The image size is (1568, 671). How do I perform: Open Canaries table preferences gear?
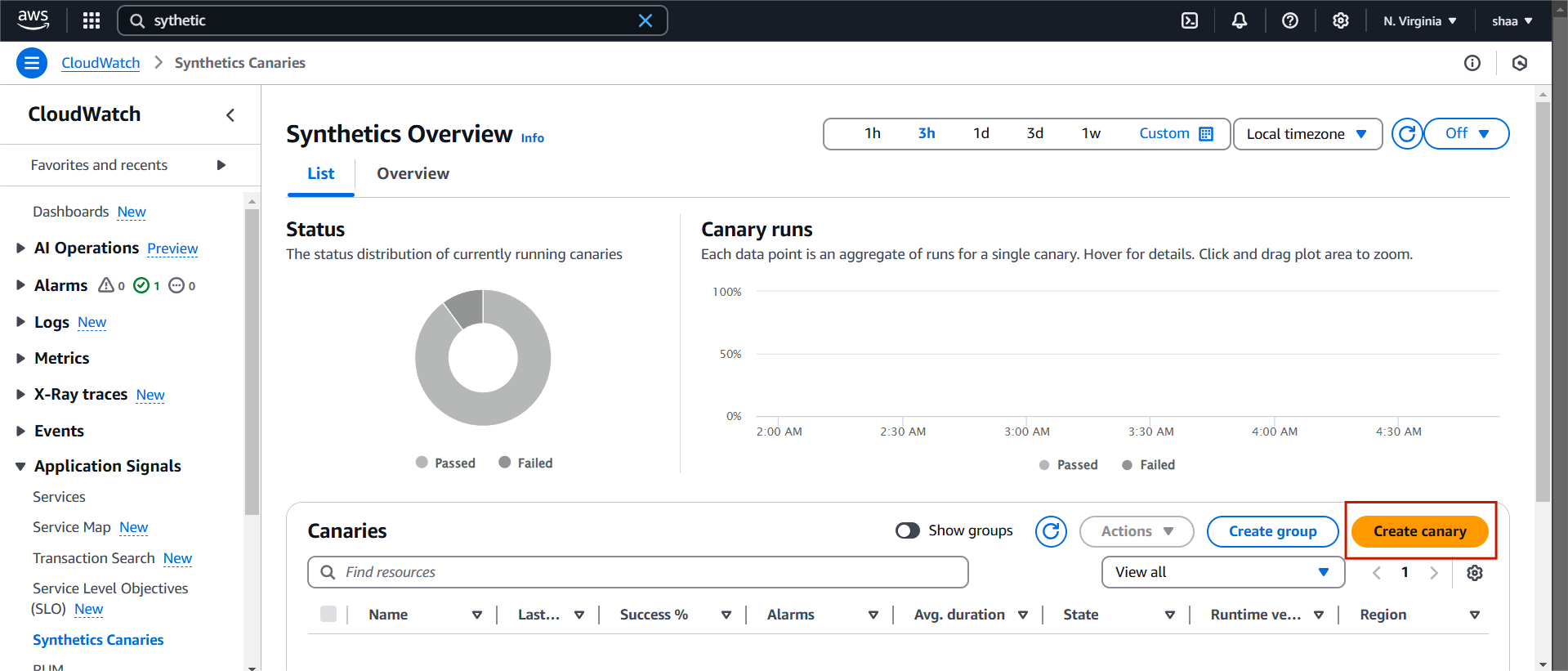(x=1475, y=573)
